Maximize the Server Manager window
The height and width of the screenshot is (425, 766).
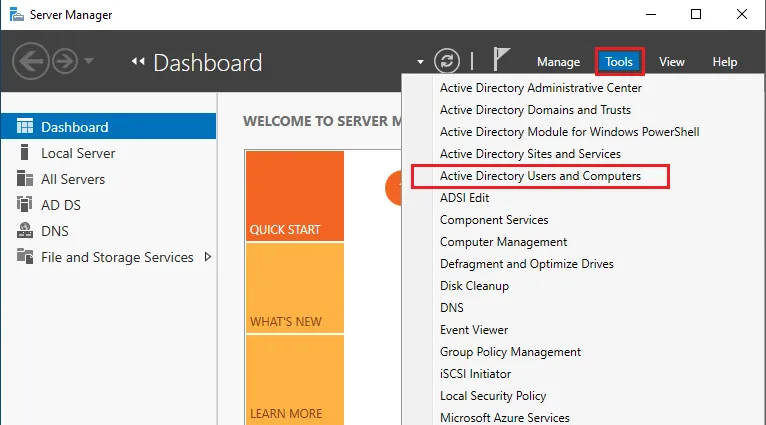point(696,14)
